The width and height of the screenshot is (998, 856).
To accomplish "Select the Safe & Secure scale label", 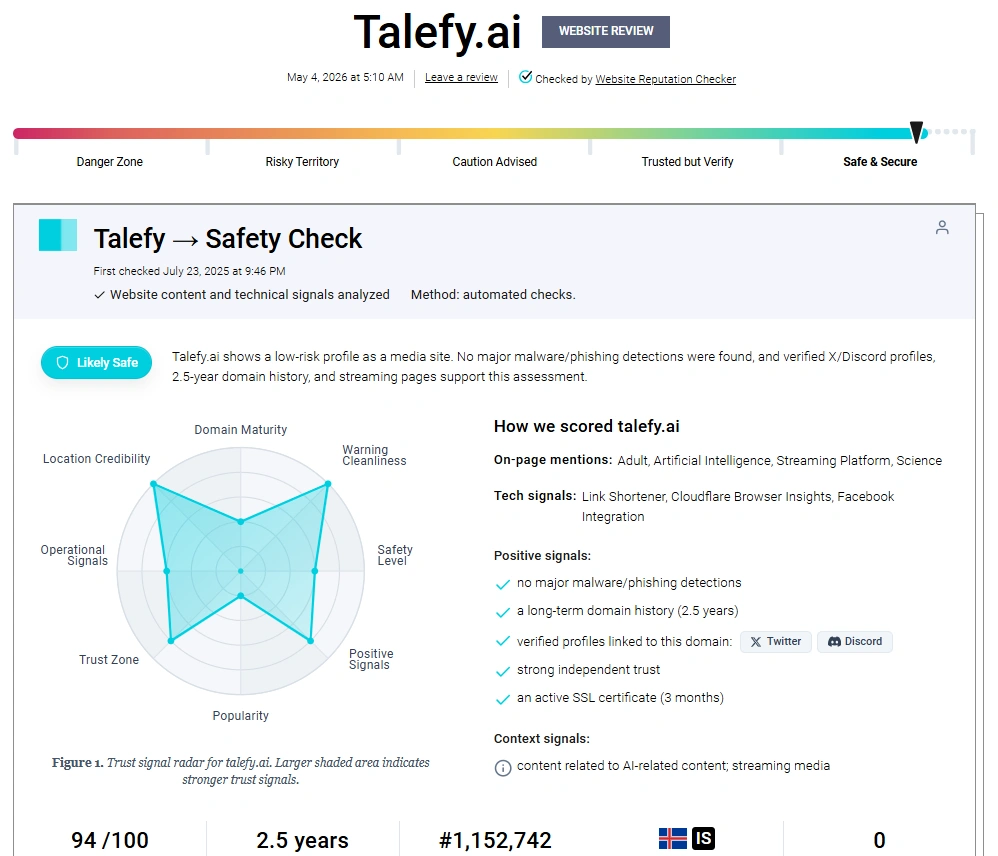I will pos(880,162).
